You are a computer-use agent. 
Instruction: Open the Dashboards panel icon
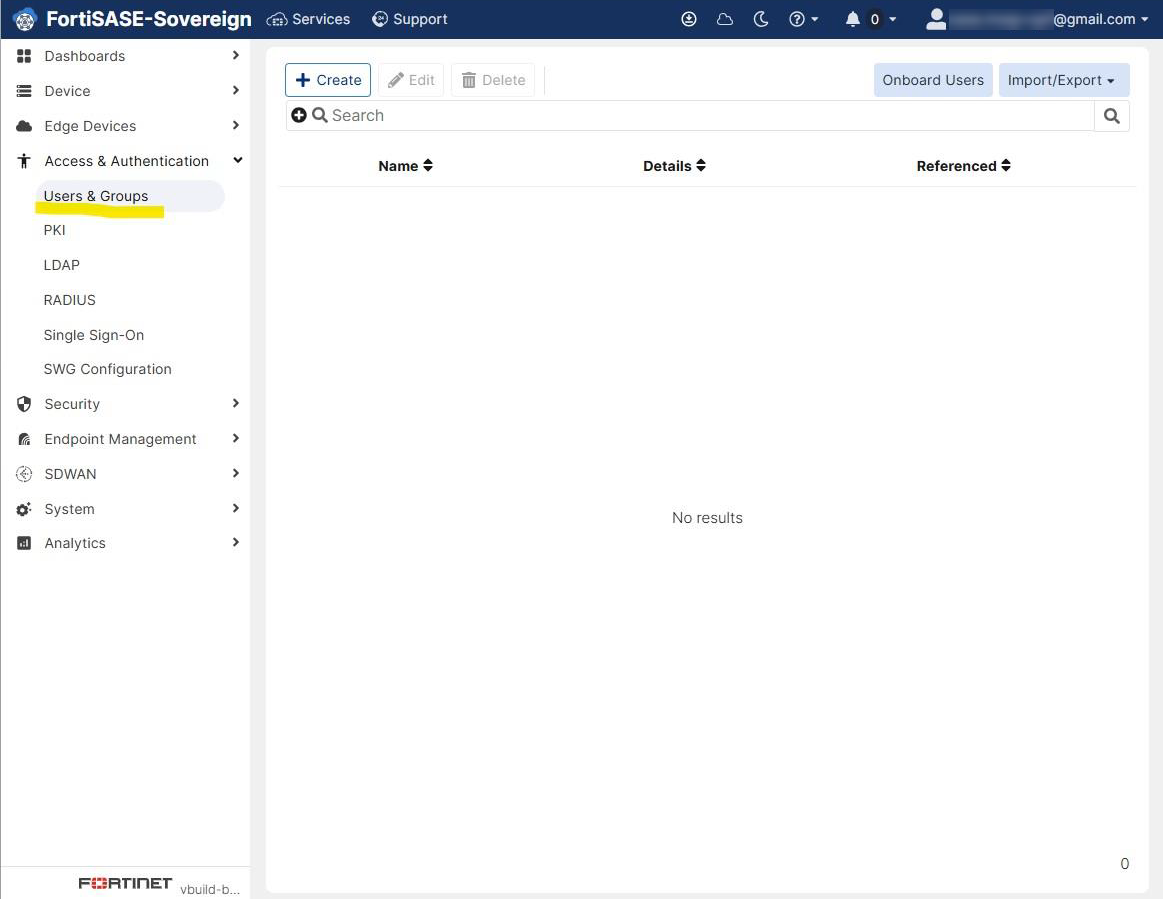[23, 56]
